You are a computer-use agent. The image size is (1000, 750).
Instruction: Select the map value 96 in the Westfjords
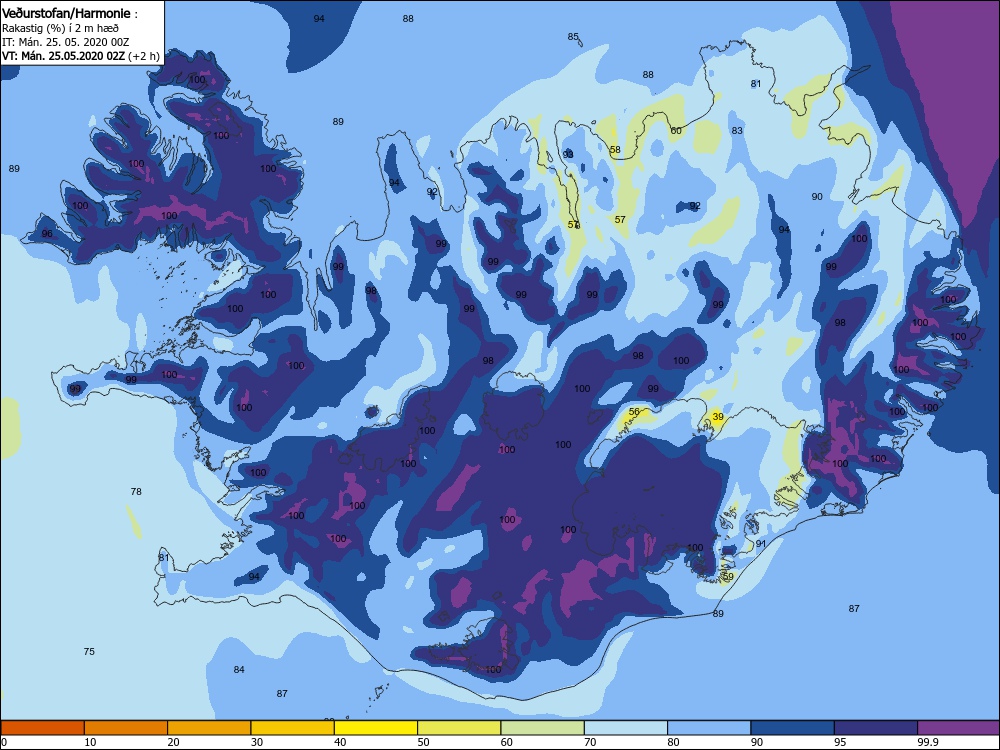47,233
